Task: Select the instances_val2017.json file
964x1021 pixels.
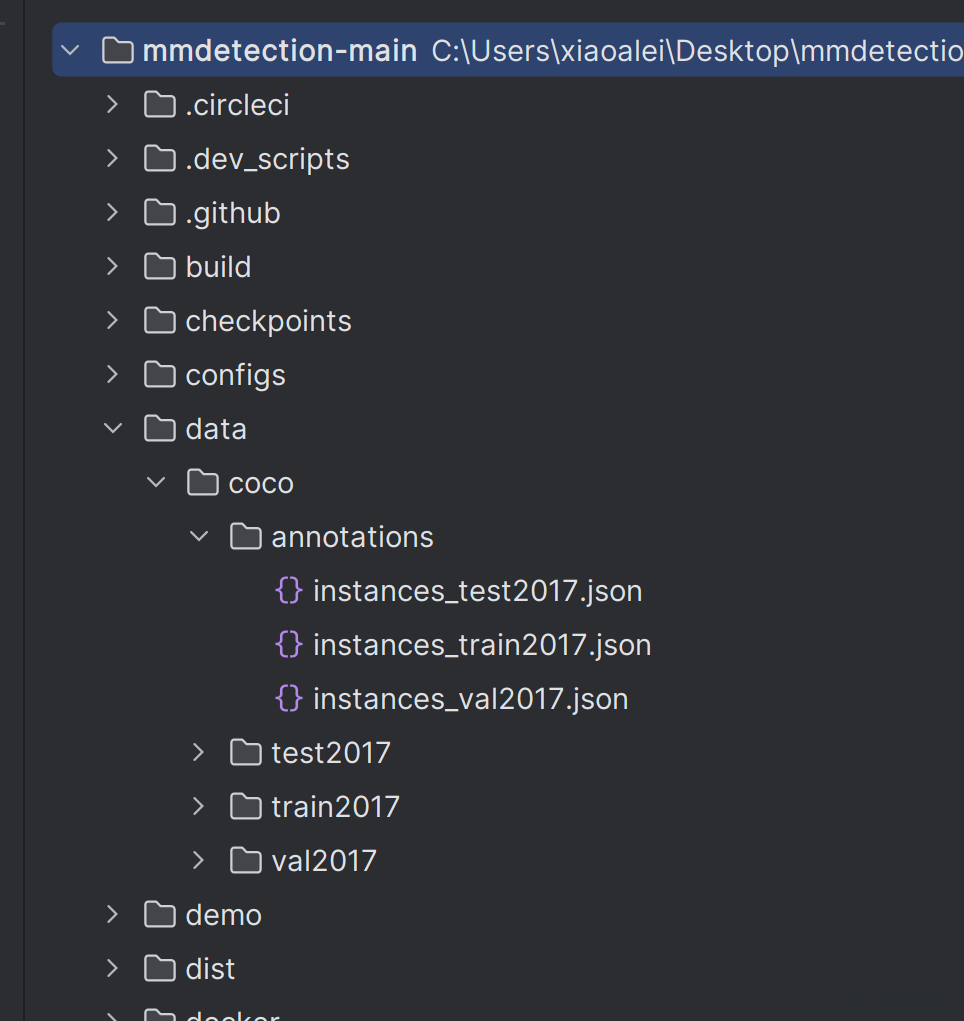Action: 470,699
